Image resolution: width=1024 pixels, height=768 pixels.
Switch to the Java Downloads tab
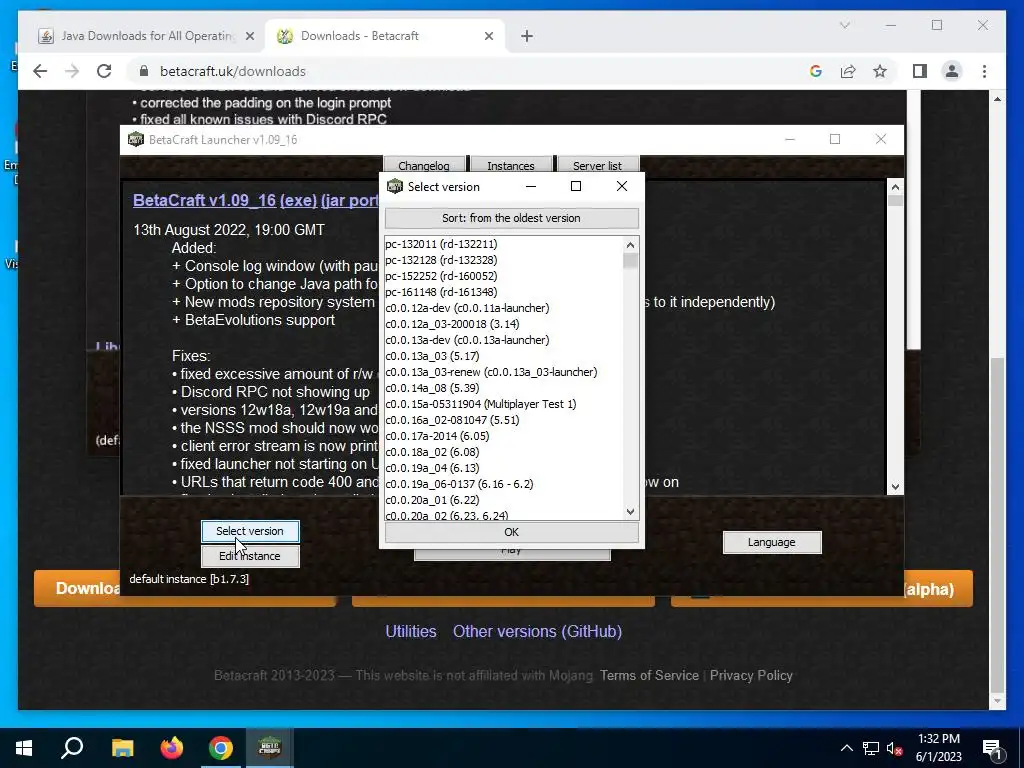click(147, 36)
